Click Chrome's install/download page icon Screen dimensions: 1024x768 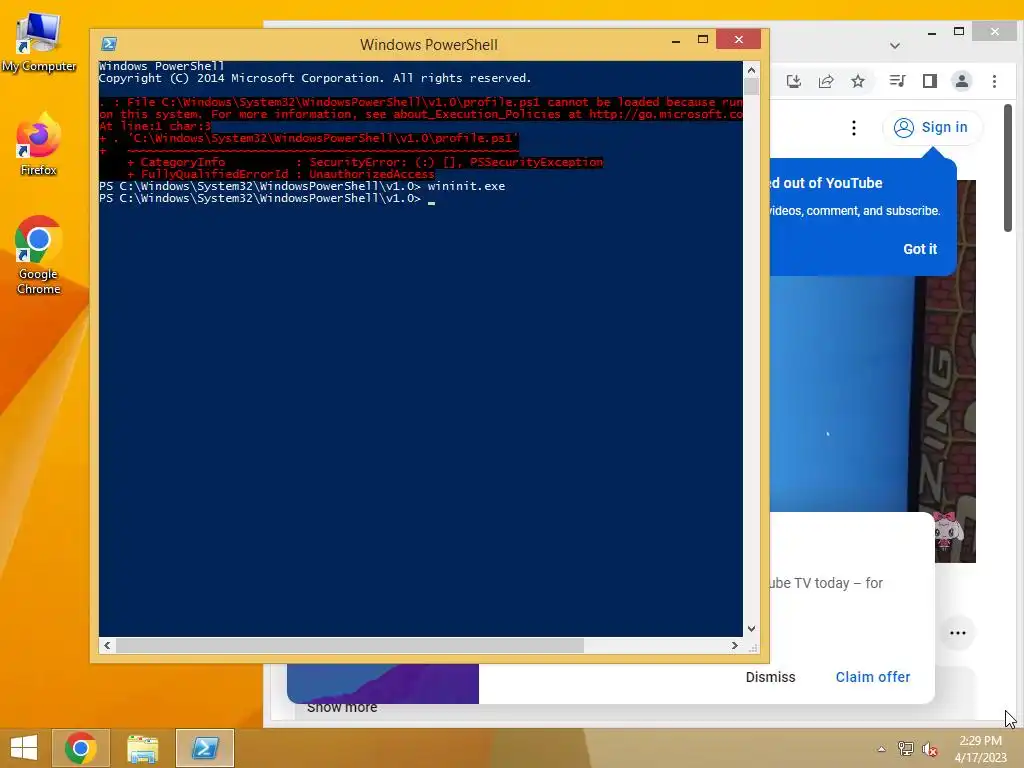pyautogui.click(x=793, y=81)
